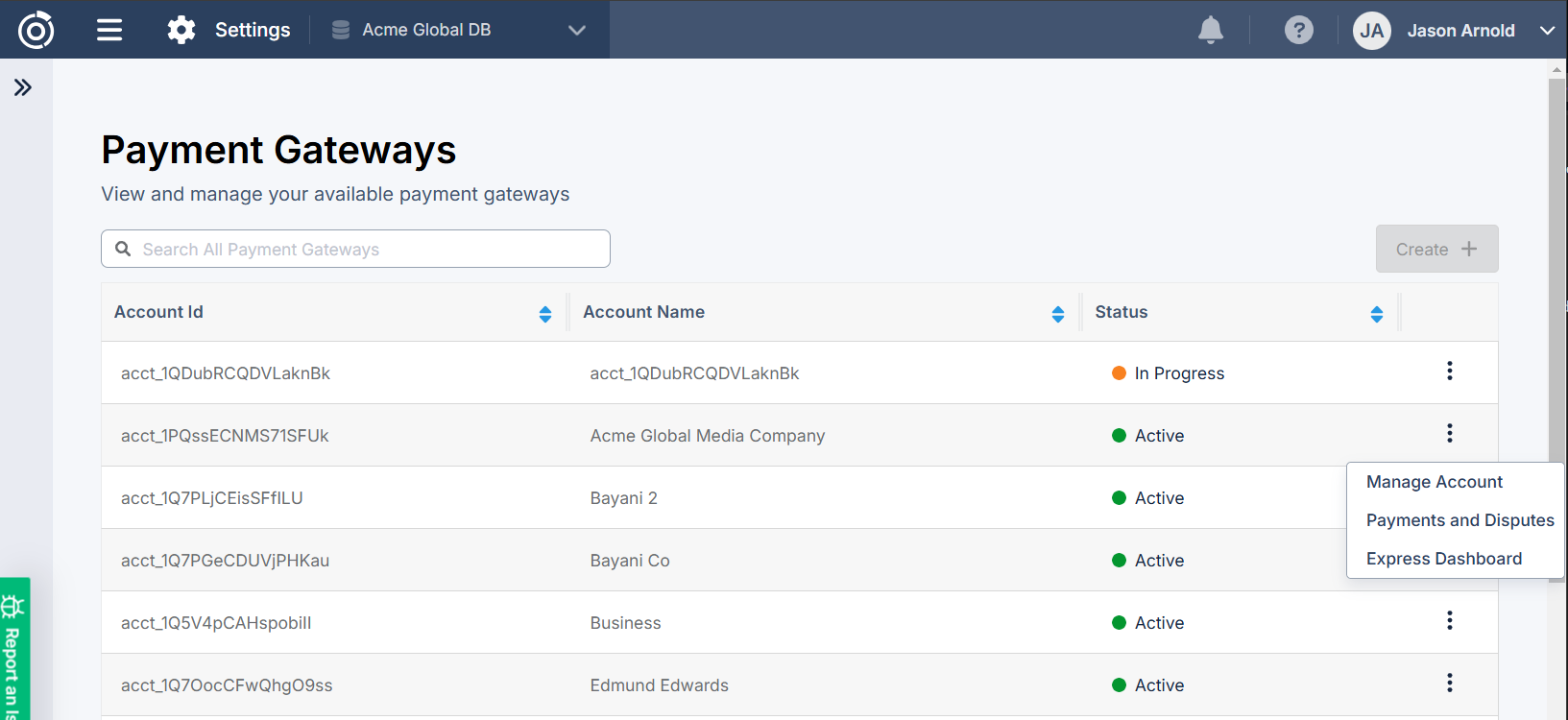Click the app logo in top-left corner
Image resolution: width=1568 pixels, height=720 pixels.
[x=36, y=30]
